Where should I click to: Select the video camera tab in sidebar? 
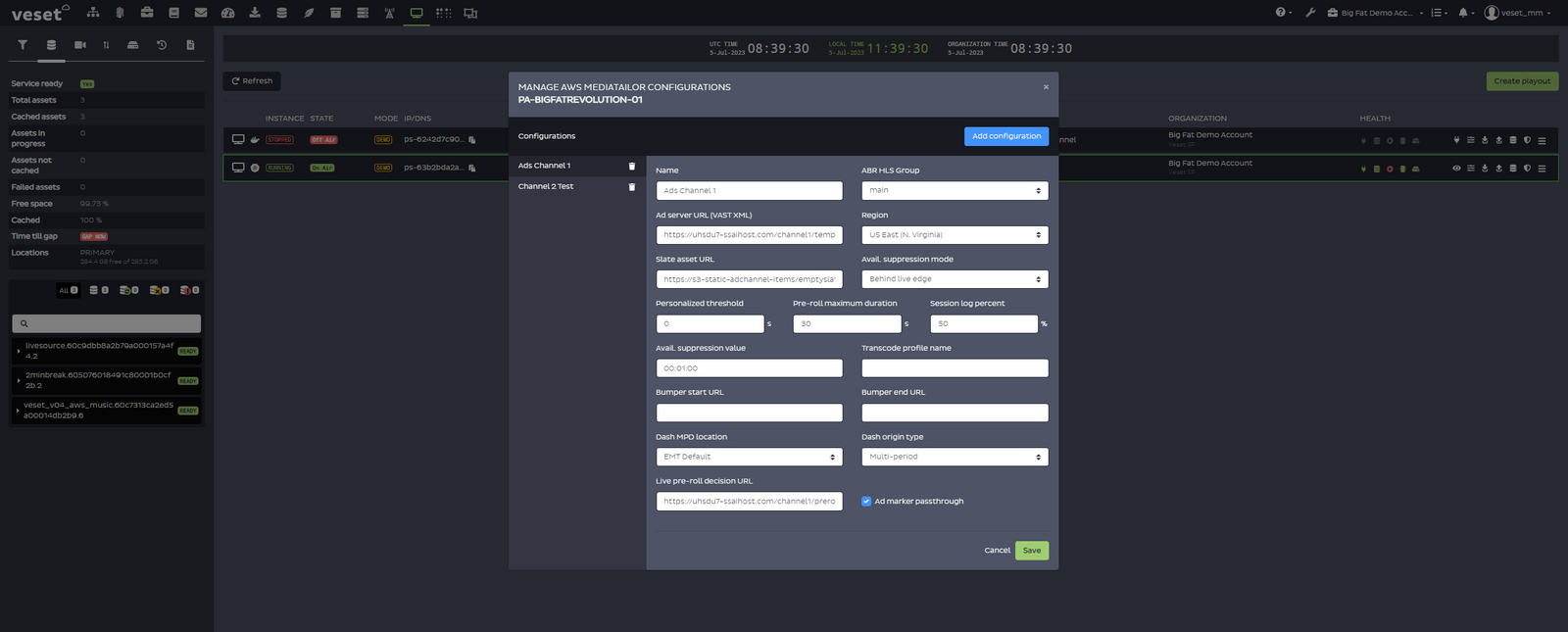pyautogui.click(x=80, y=45)
